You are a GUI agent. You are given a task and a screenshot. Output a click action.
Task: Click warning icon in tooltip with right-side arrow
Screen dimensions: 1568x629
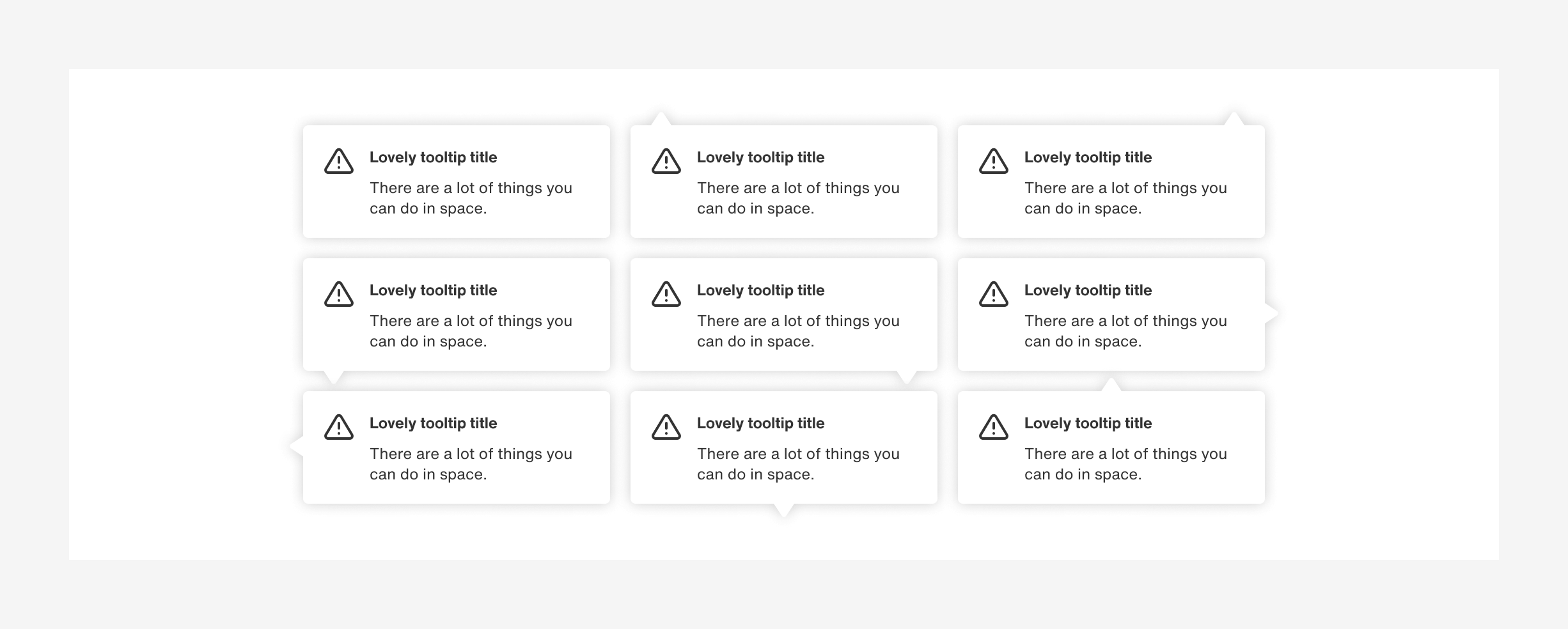(994, 294)
